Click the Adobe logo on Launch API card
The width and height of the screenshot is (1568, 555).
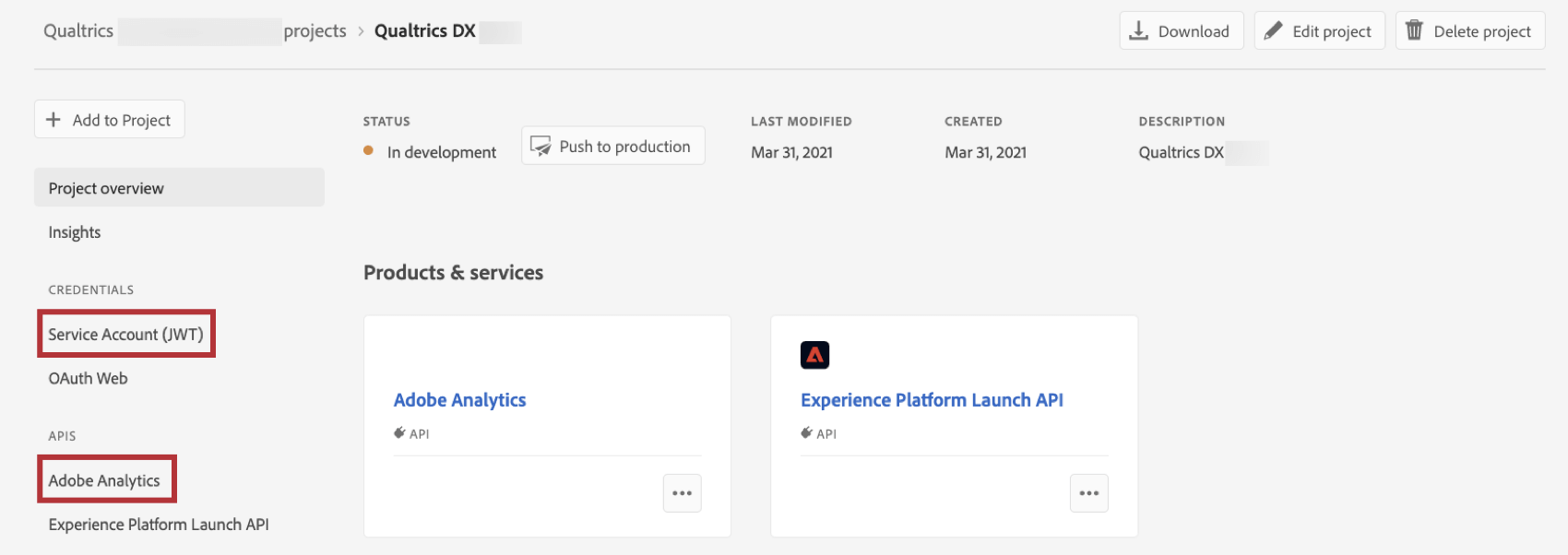click(x=815, y=355)
